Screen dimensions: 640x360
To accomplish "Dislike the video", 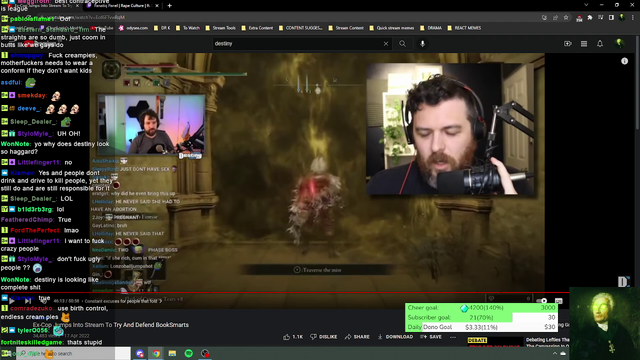I will point(324,337).
